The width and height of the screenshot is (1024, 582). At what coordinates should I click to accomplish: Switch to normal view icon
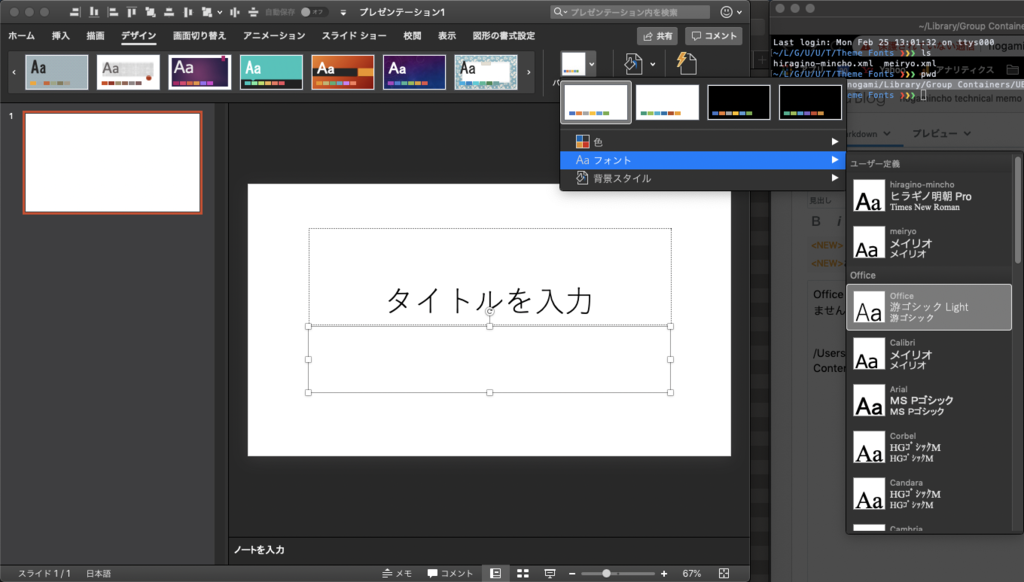click(496, 574)
